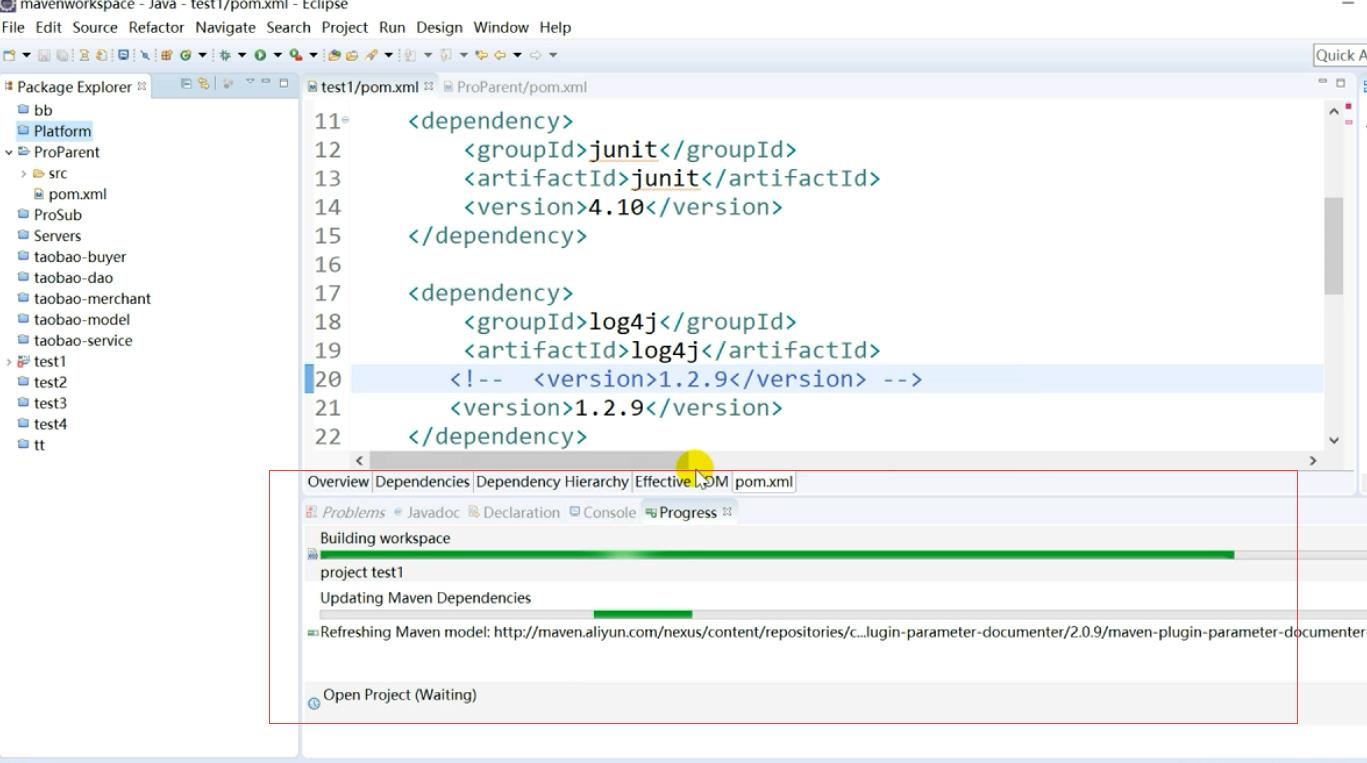
Task: Select the pom.xml source tab
Action: pos(764,481)
